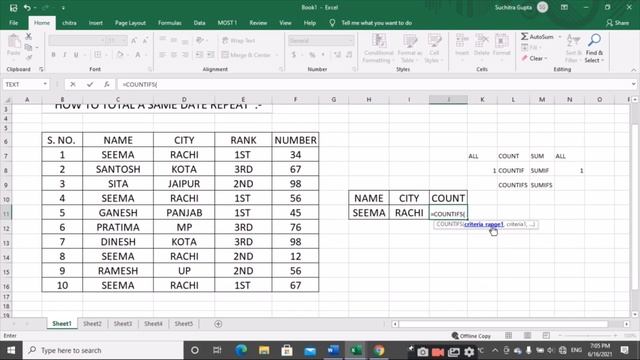The width and height of the screenshot is (640, 360).
Task: Switch to Sheet2 tab
Action: (x=92, y=324)
